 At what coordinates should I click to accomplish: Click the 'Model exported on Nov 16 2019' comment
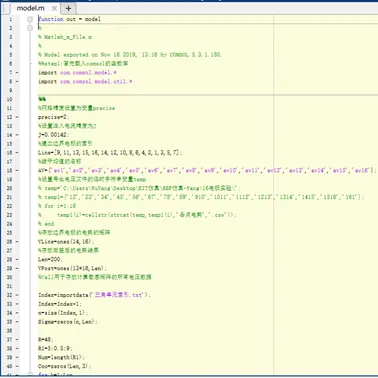click(x=130, y=55)
